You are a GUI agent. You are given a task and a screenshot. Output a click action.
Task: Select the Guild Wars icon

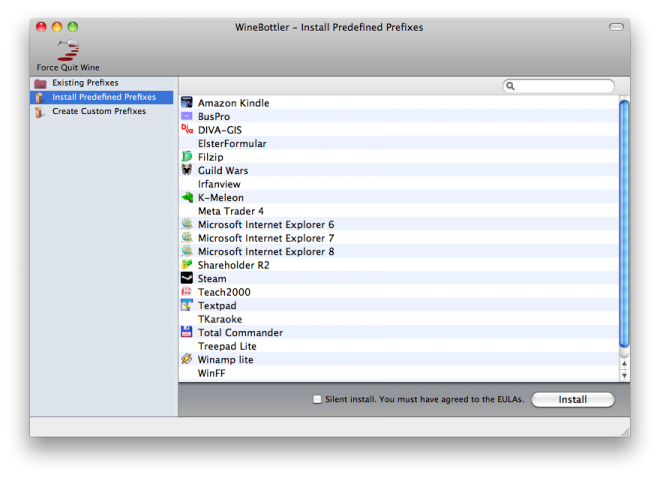tap(187, 170)
